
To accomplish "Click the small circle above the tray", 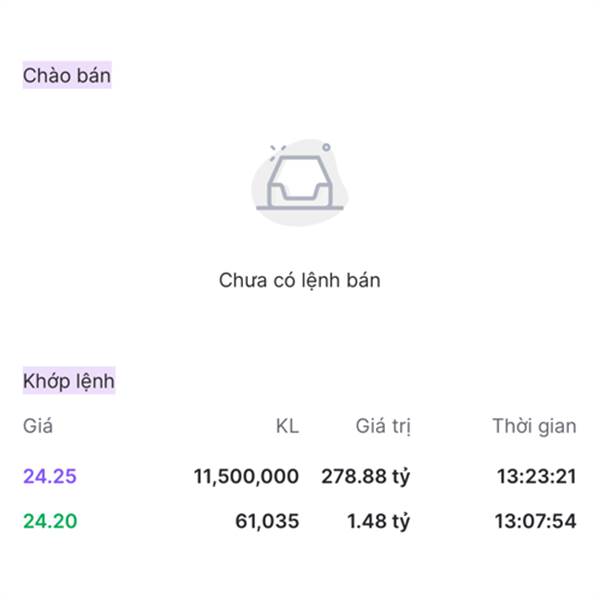I will (x=326, y=147).
